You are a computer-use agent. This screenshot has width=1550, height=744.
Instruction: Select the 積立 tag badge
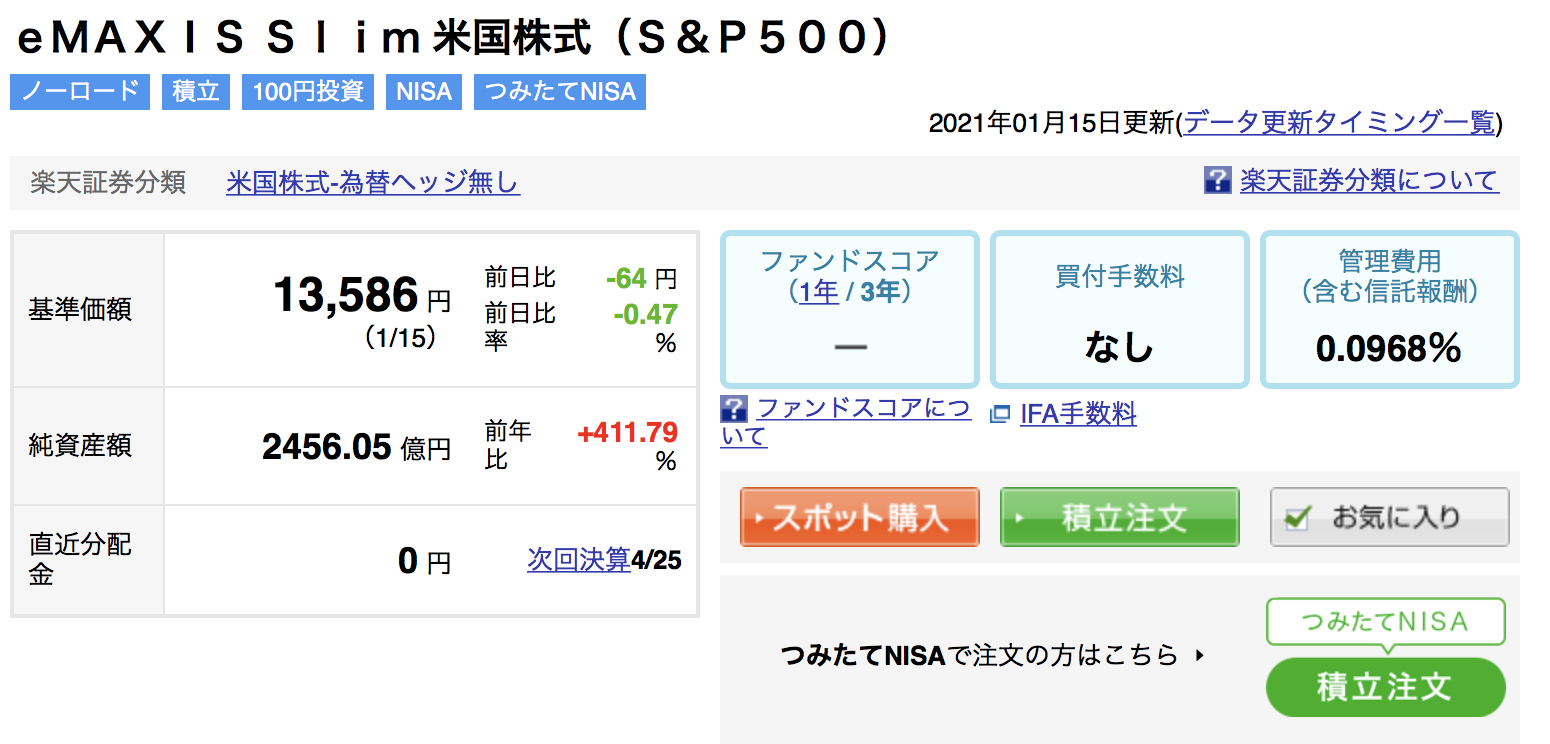(196, 92)
